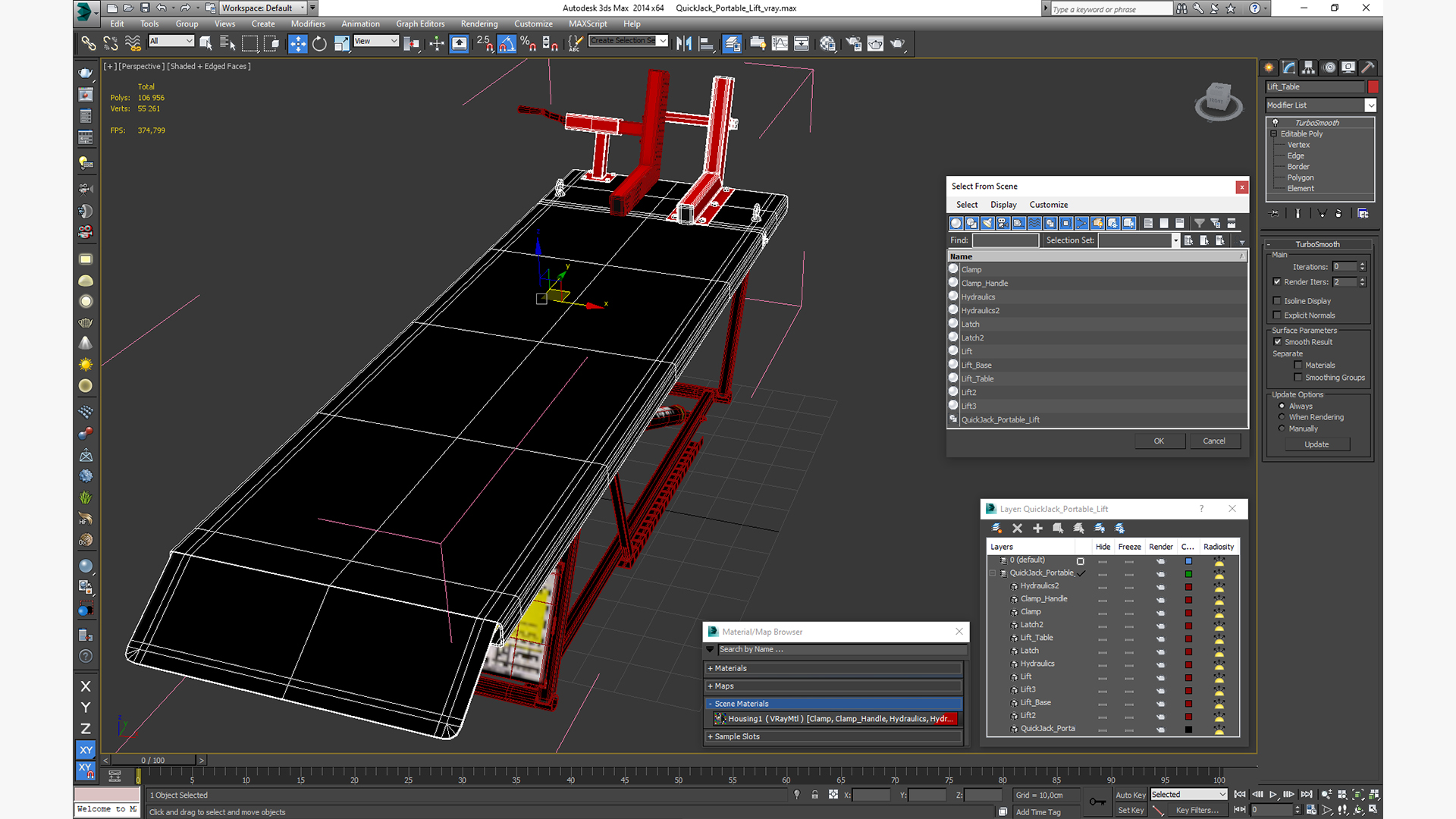Image resolution: width=1456 pixels, height=819 pixels.
Task: Click the Render Production teapot icon
Action: [897, 44]
